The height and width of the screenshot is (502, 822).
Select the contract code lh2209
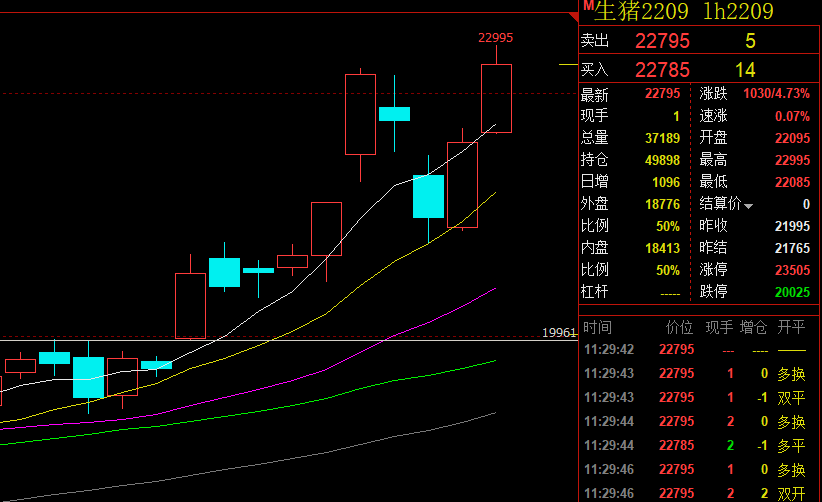click(738, 11)
